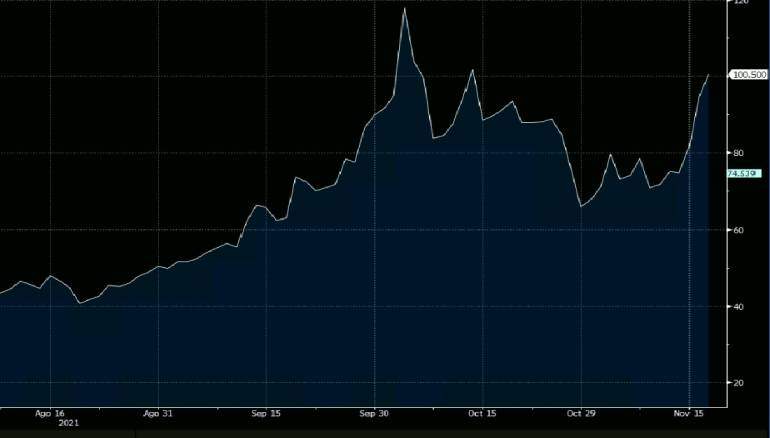Select the Ago 31 date label
The height and width of the screenshot is (438, 770).
(158, 413)
